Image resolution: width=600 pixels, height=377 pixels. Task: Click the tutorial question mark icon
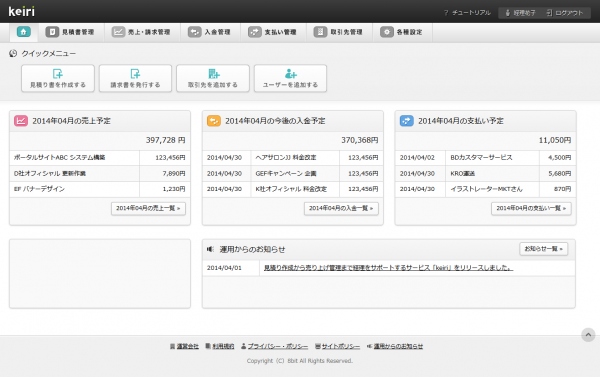(x=446, y=13)
